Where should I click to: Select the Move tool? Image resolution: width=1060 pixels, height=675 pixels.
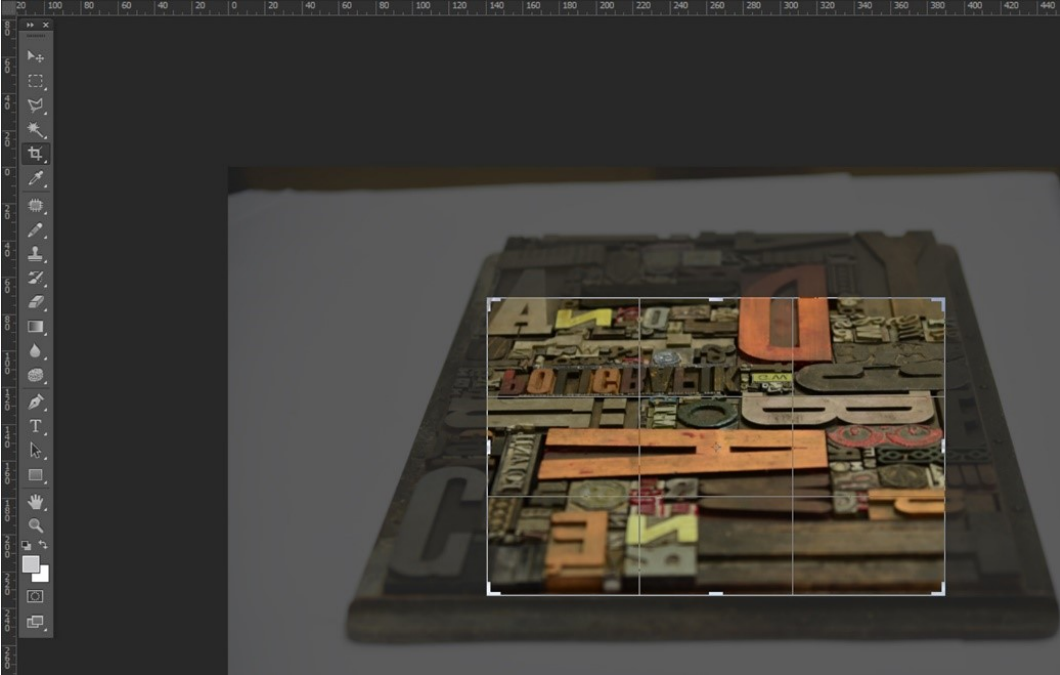[x=35, y=57]
